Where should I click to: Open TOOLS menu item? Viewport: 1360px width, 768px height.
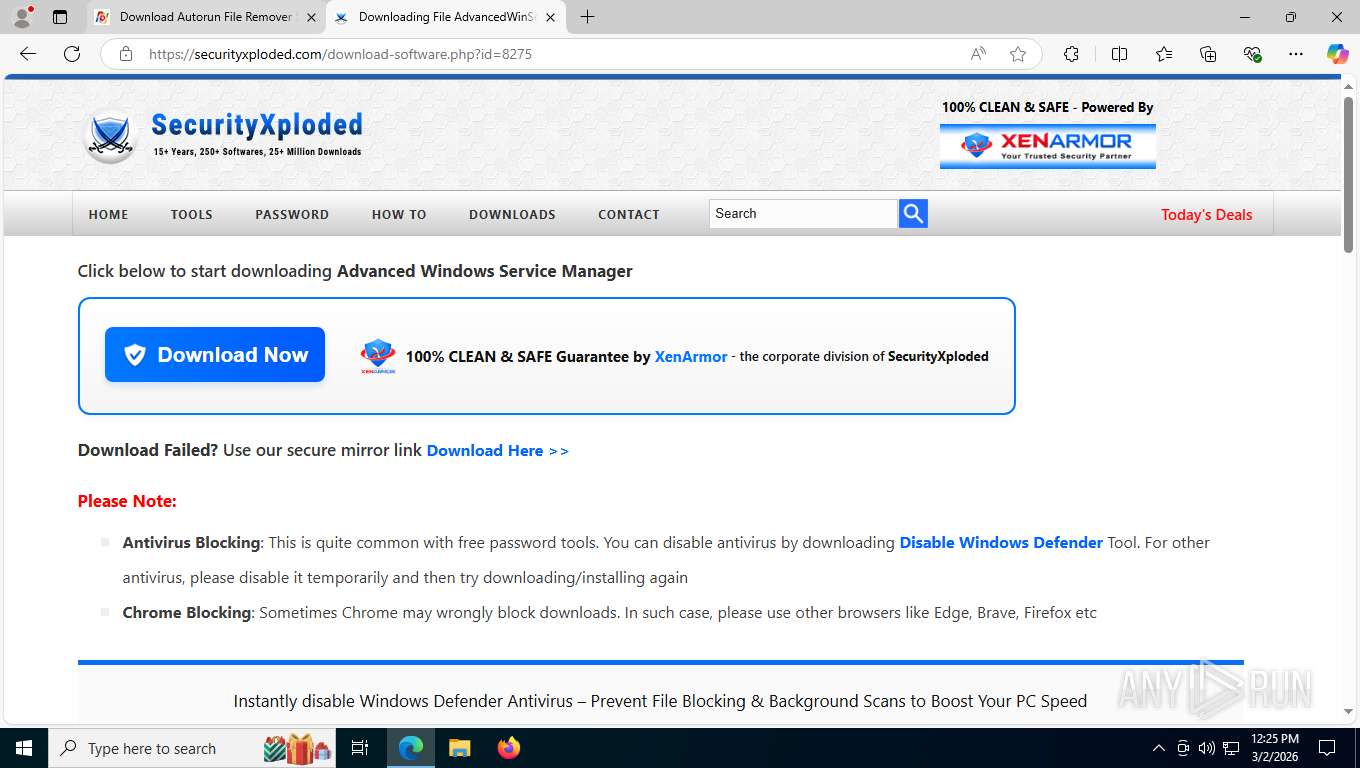[191, 214]
